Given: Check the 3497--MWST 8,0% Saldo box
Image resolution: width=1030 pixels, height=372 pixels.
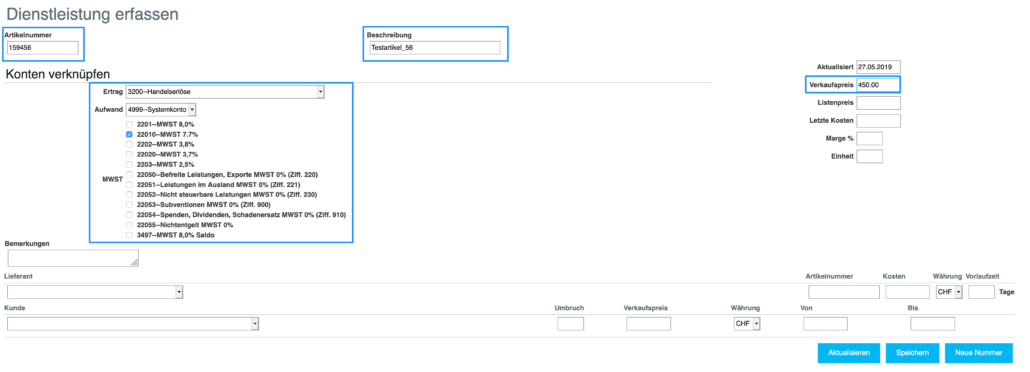Looking at the screenshot, I should coord(129,235).
